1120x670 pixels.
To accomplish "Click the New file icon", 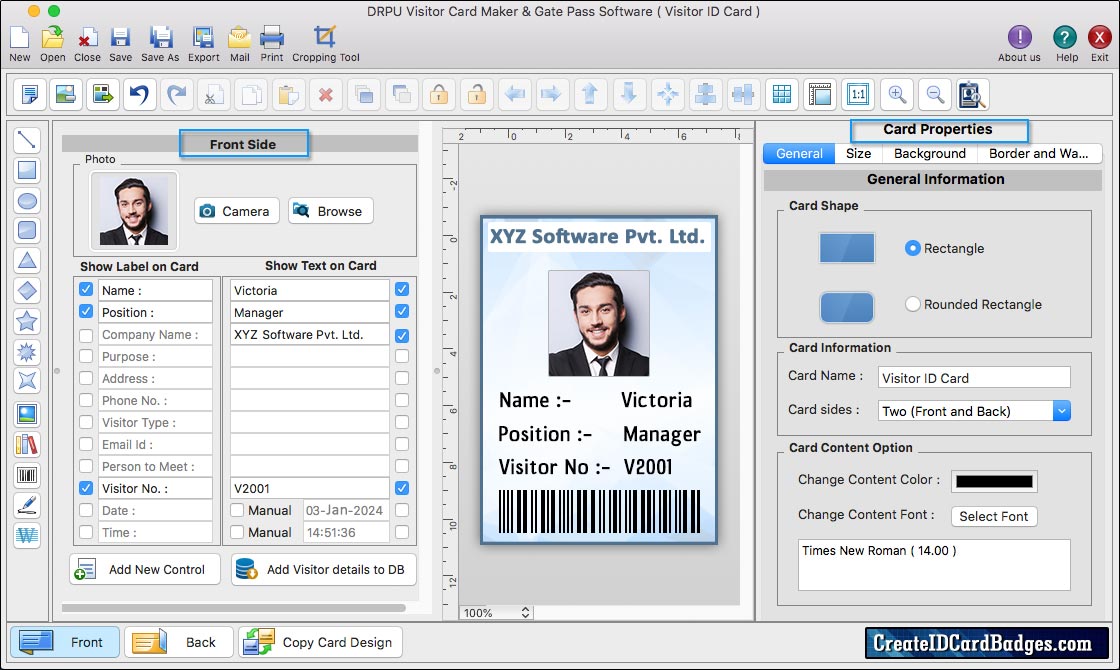I will pyautogui.click(x=20, y=37).
